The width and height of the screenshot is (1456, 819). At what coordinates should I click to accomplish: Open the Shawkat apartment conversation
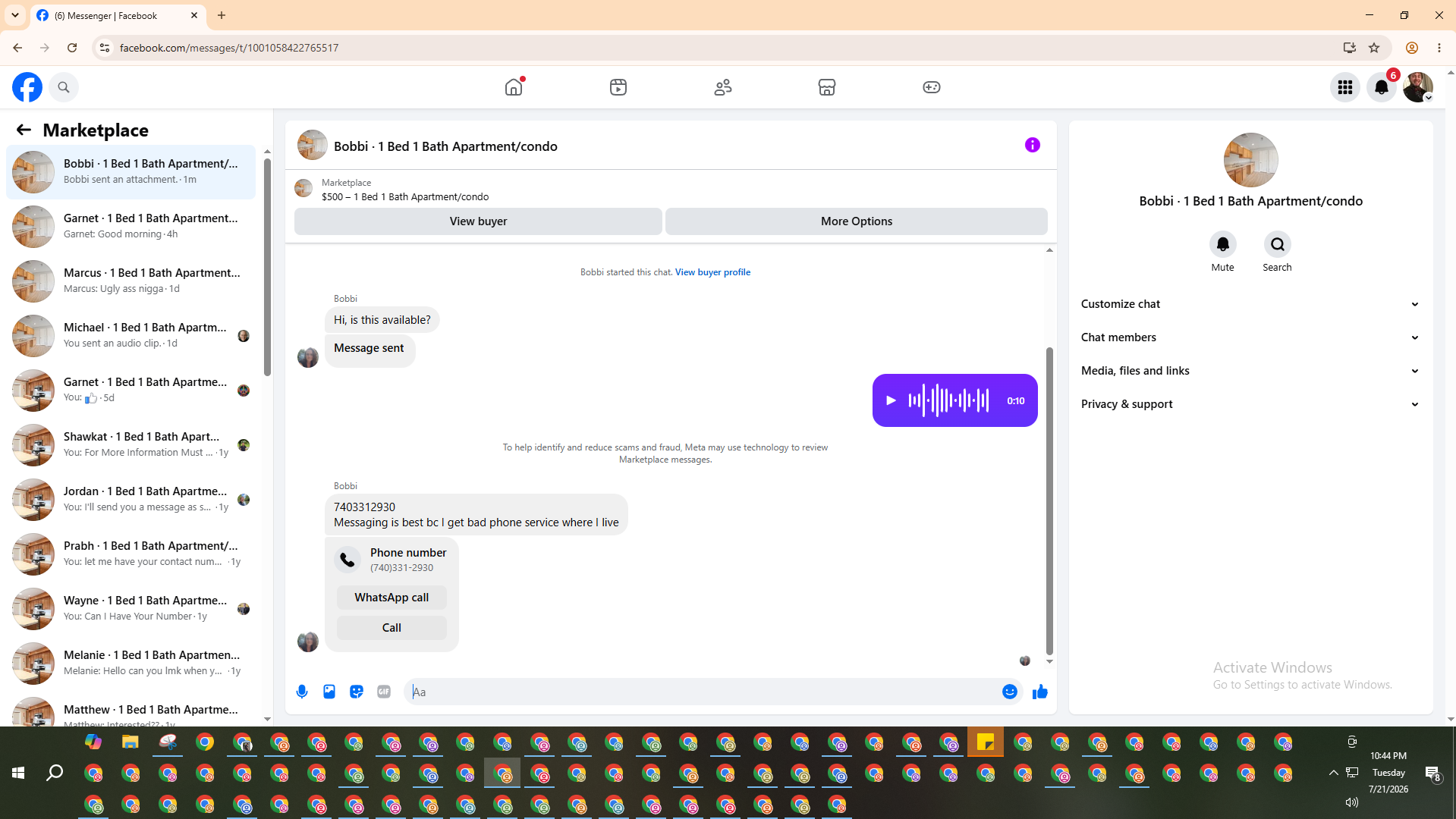[131, 445]
